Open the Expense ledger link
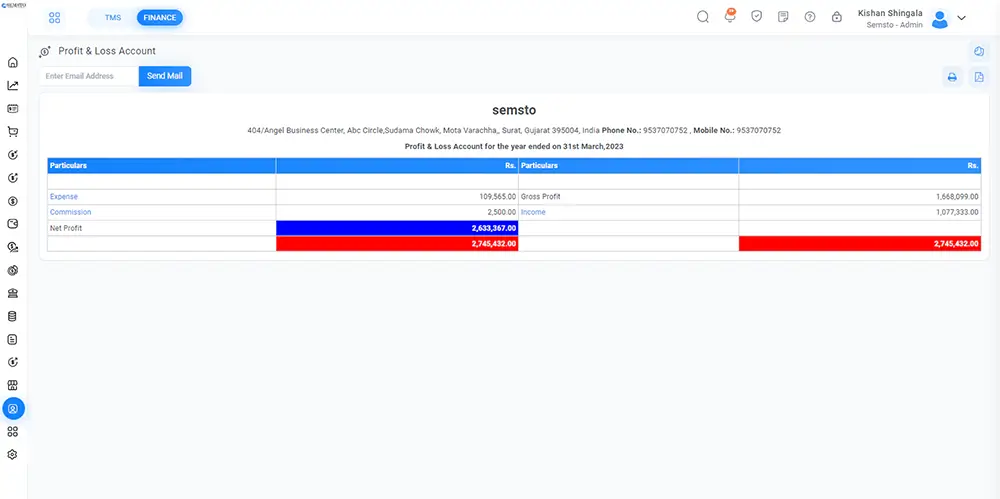The height and width of the screenshot is (499, 1000). (64, 197)
